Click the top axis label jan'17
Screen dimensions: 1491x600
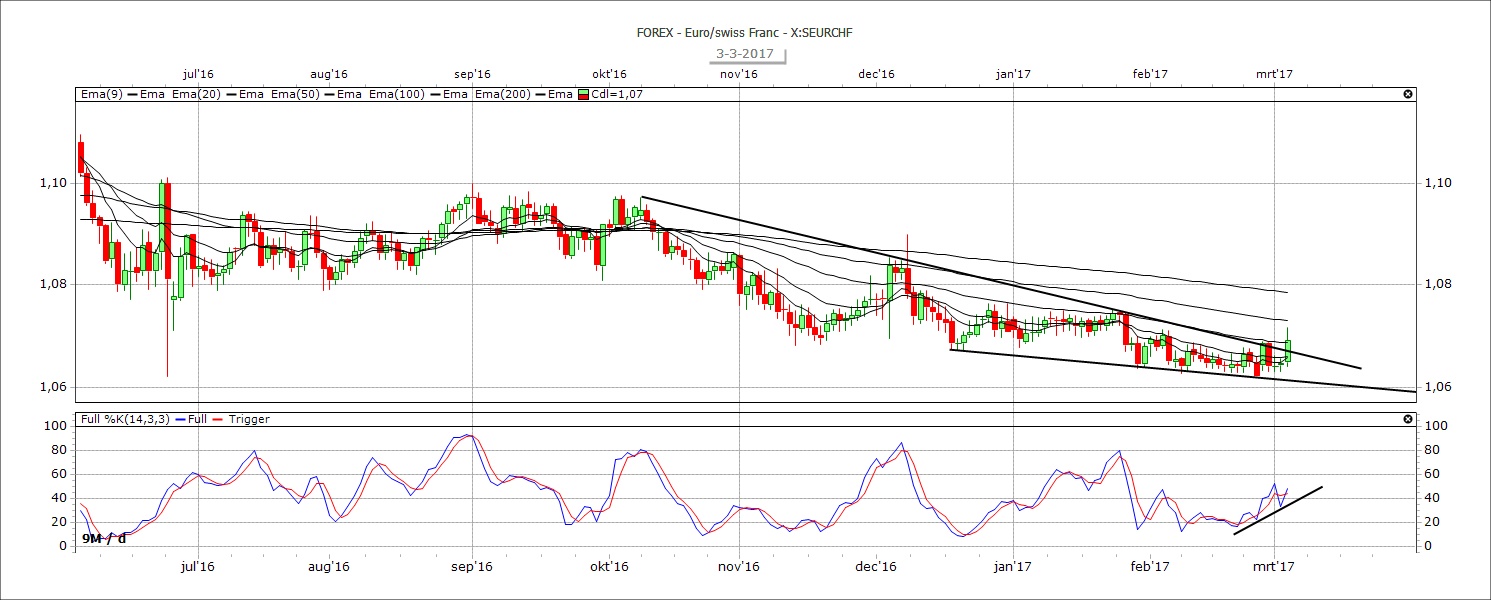[1013, 74]
